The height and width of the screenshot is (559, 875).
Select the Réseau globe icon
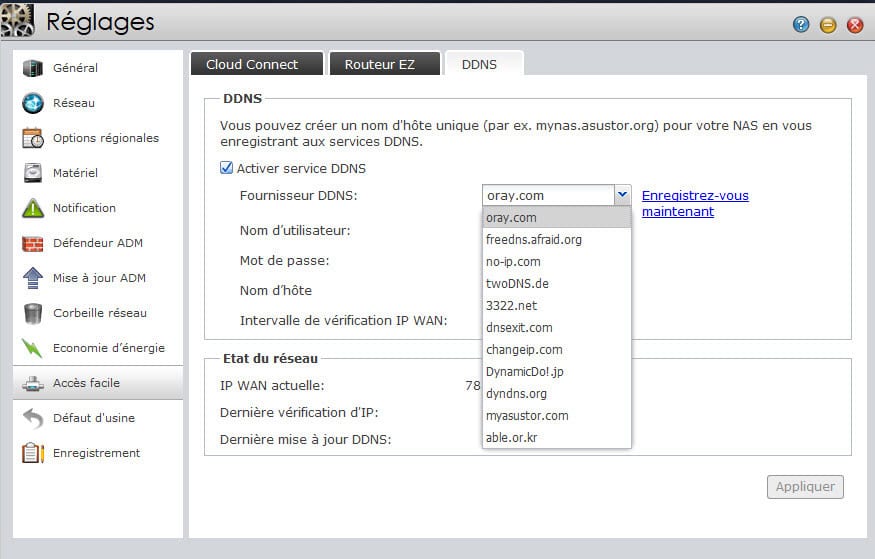tap(32, 103)
